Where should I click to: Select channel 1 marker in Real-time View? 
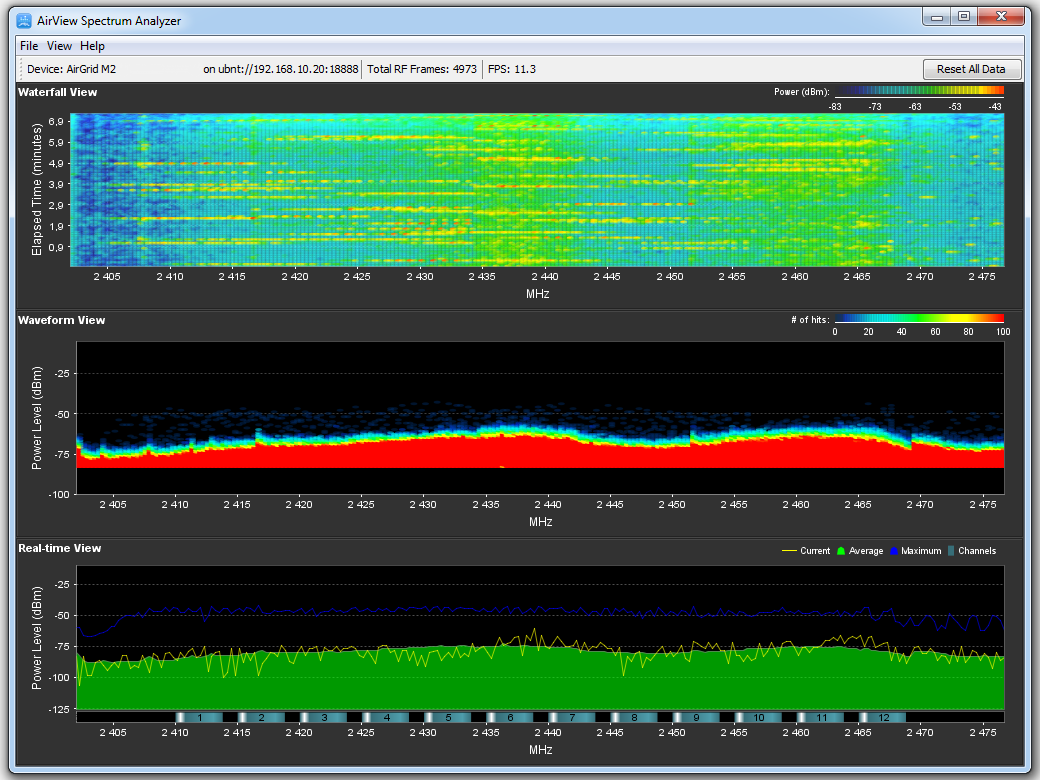[200, 718]
